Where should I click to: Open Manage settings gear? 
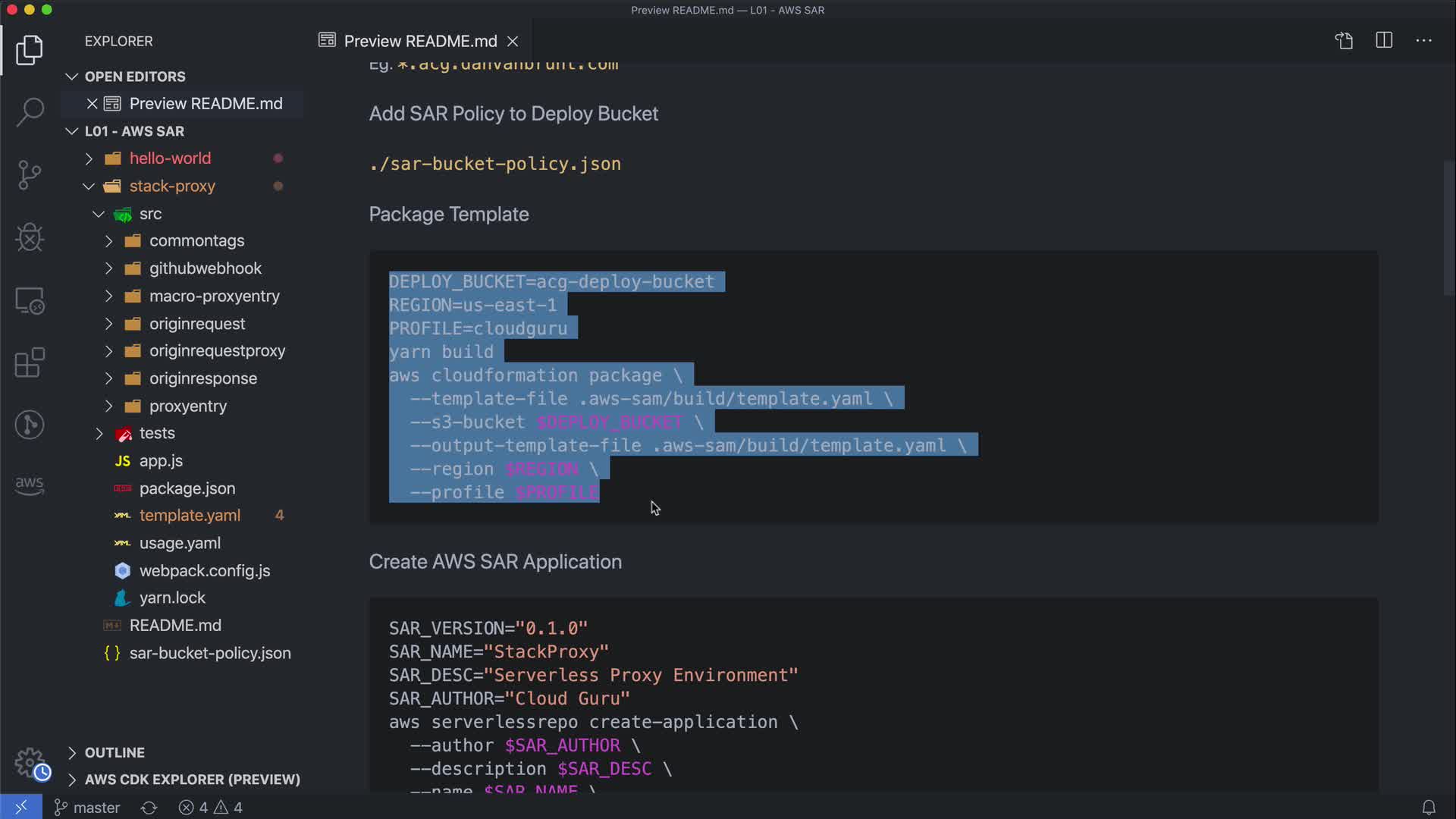click(x=30, y=762)
